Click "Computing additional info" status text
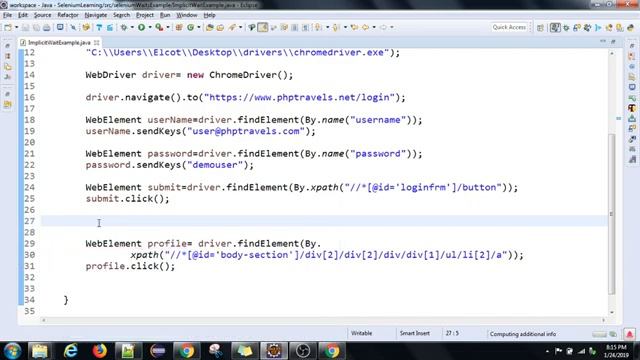640x360 pixels. tap(523, 334)
